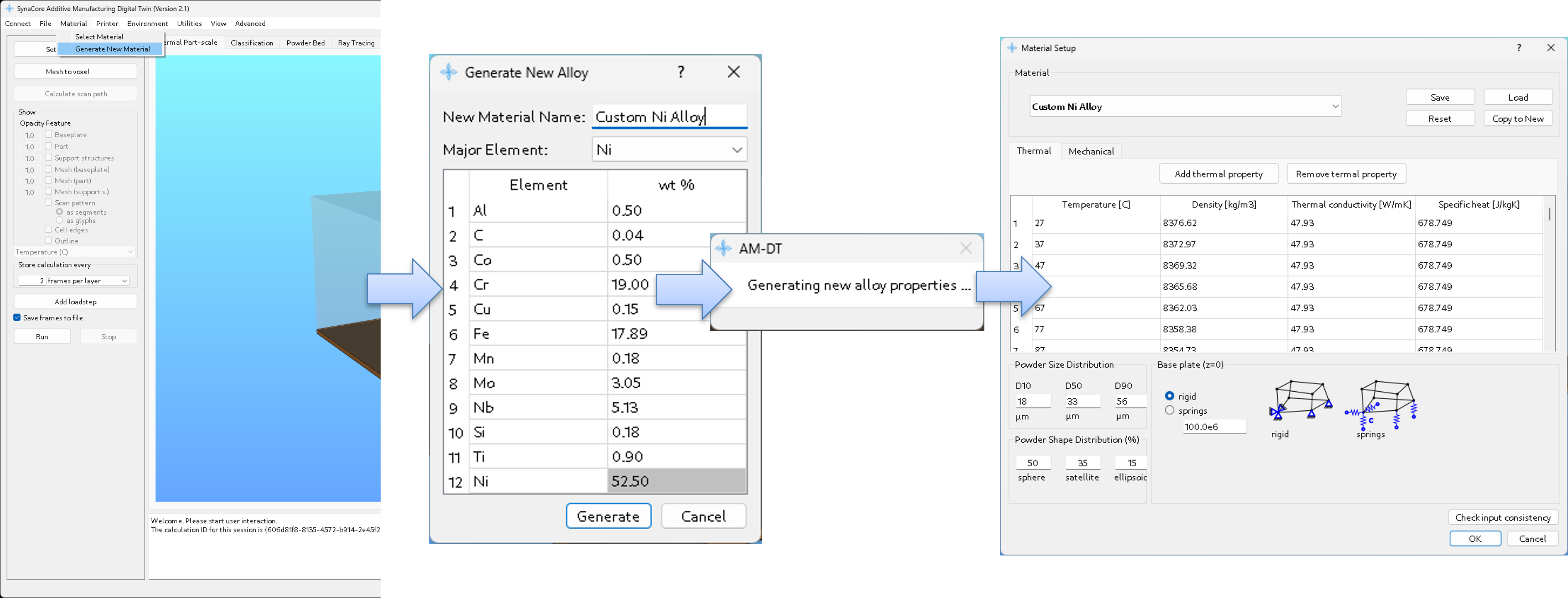Click help question mark in Material Setup
This screenshot has width=1568, height=598.
point(1519,47)
